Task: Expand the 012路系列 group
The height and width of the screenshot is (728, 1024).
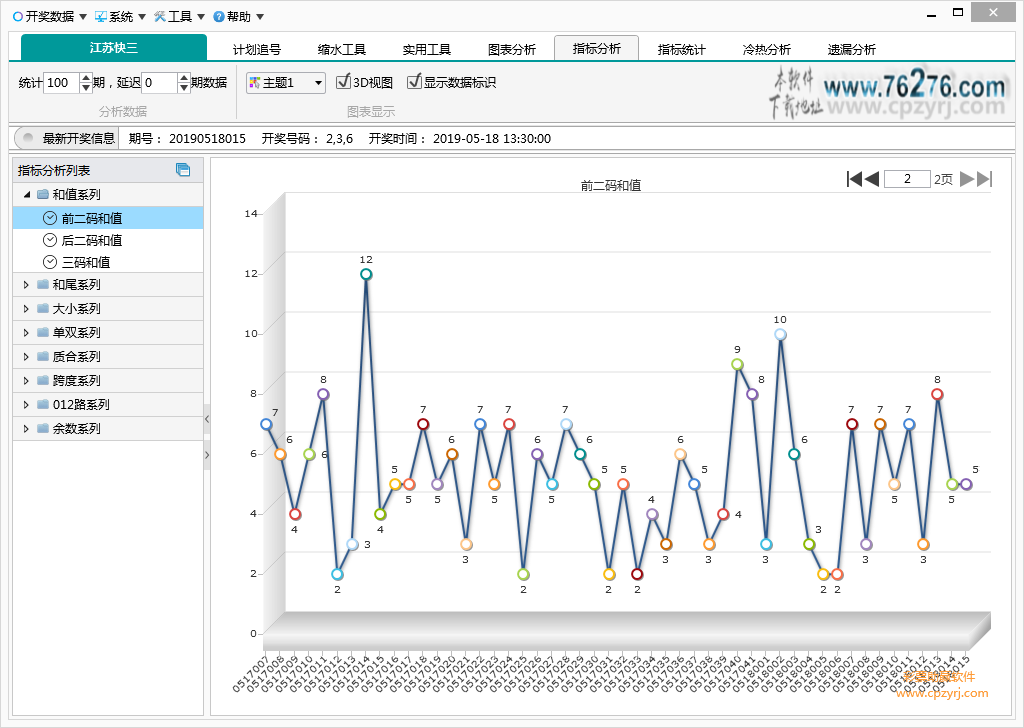Action: click(x=26, y=405)
